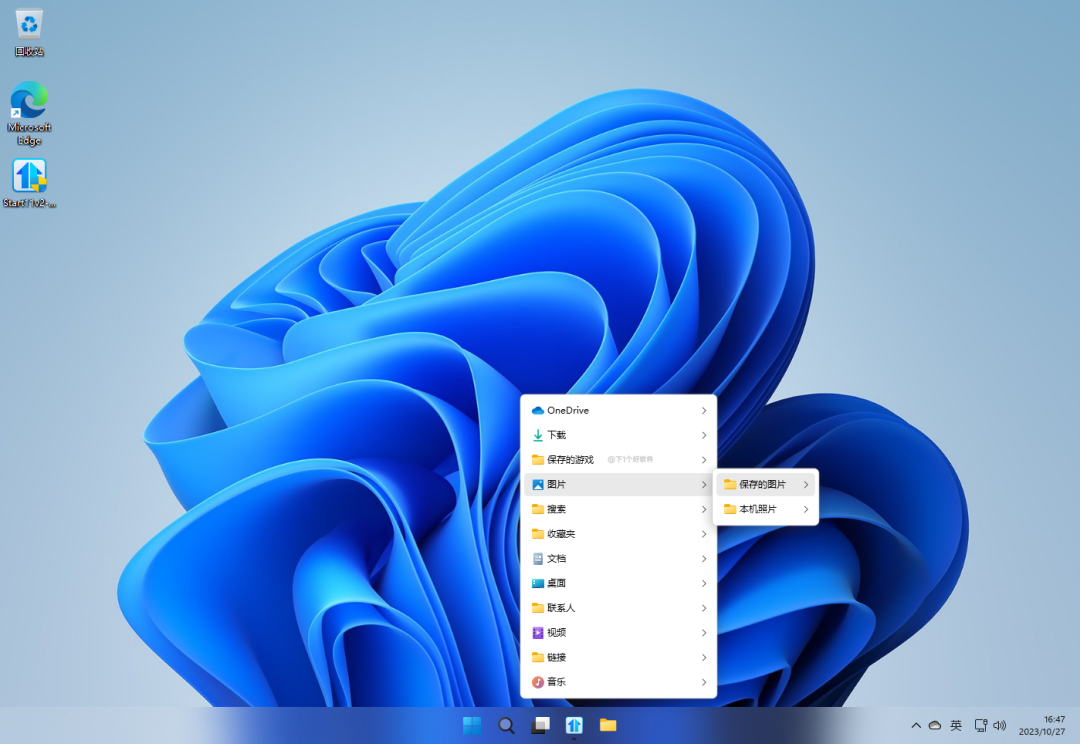The image size is (1080, 744).
Task: Toggle the 英 input language indicator
Action: coord(956,725)
